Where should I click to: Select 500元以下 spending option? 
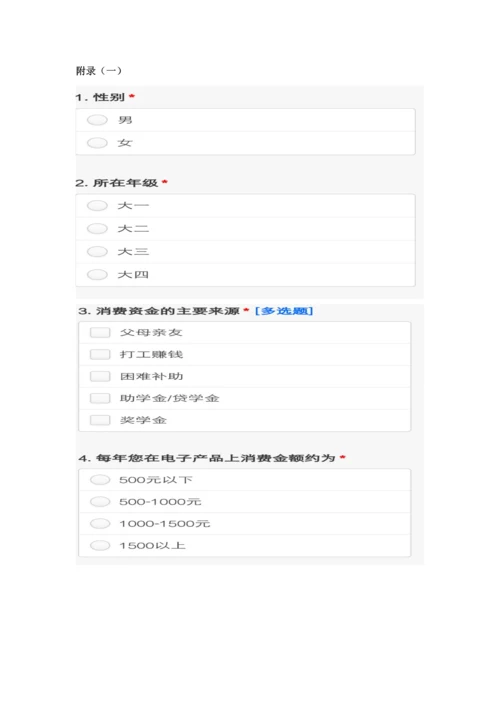[100, 480]
